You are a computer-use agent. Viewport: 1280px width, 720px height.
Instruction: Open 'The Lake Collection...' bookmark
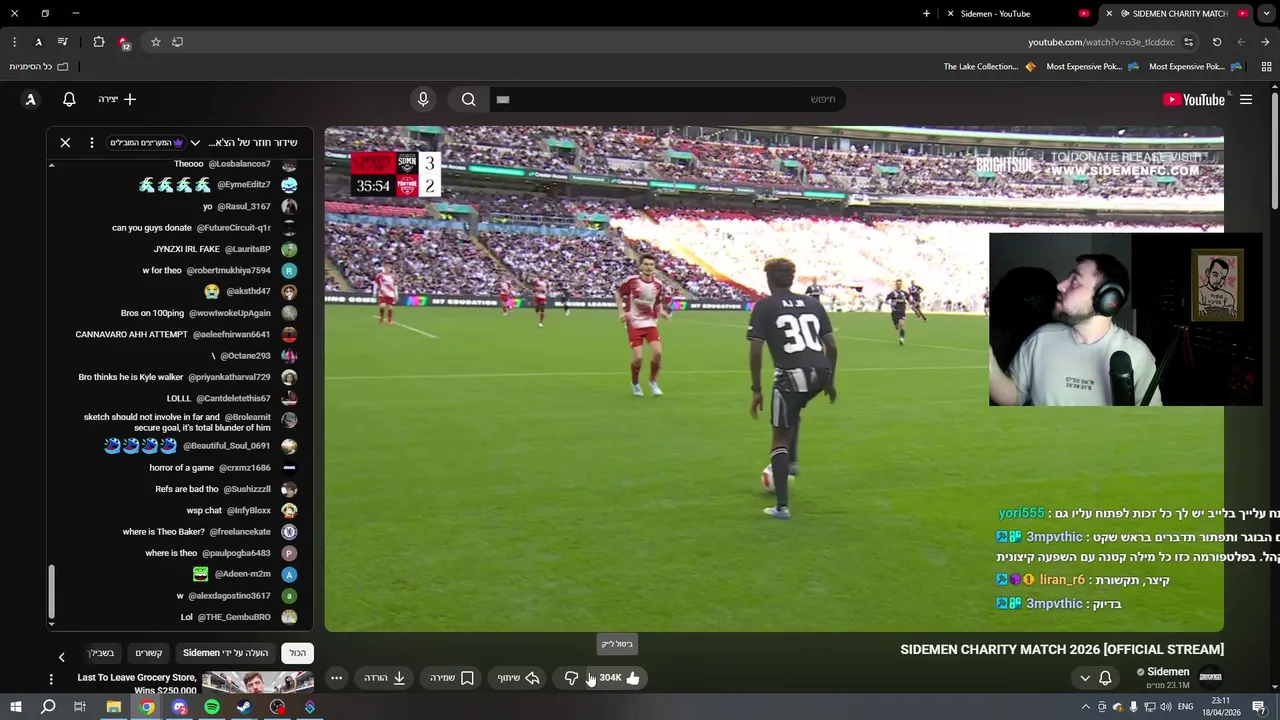(x=989, y=67)
